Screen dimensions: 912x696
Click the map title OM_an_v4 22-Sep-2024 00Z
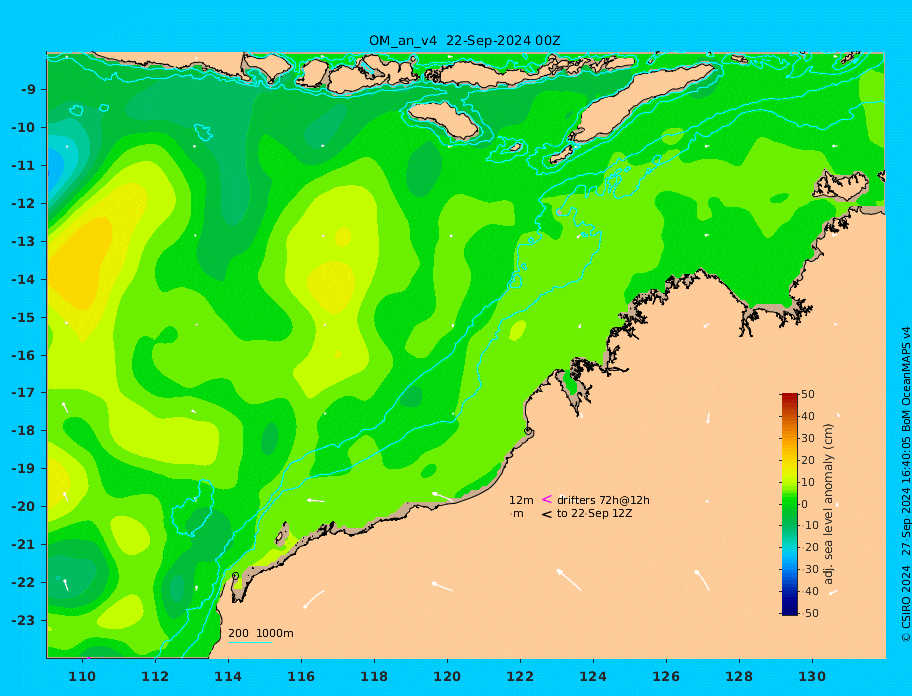click(464, 41)
